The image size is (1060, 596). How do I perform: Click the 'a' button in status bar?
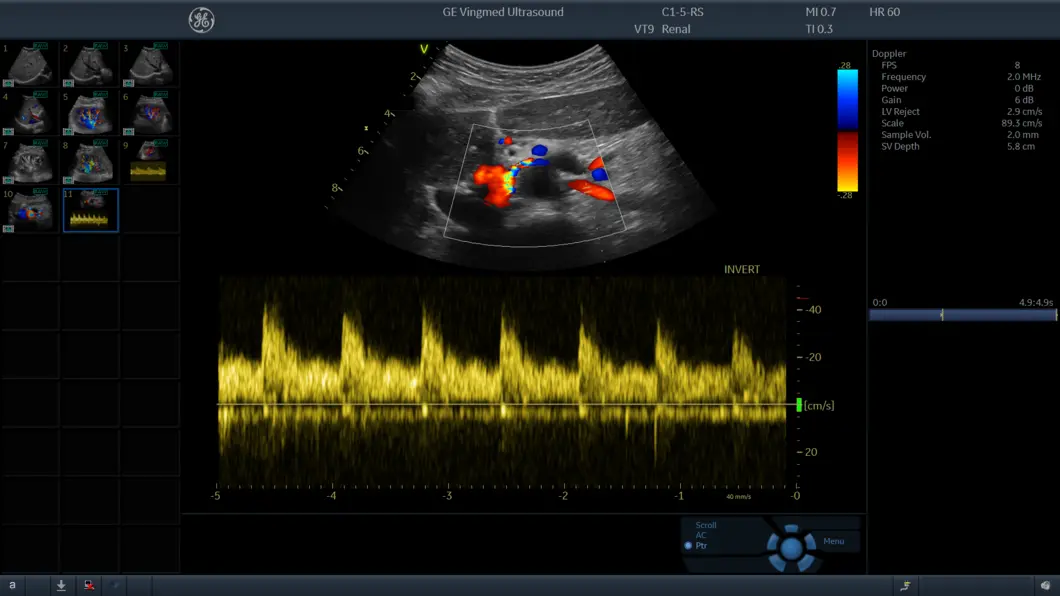12,586
